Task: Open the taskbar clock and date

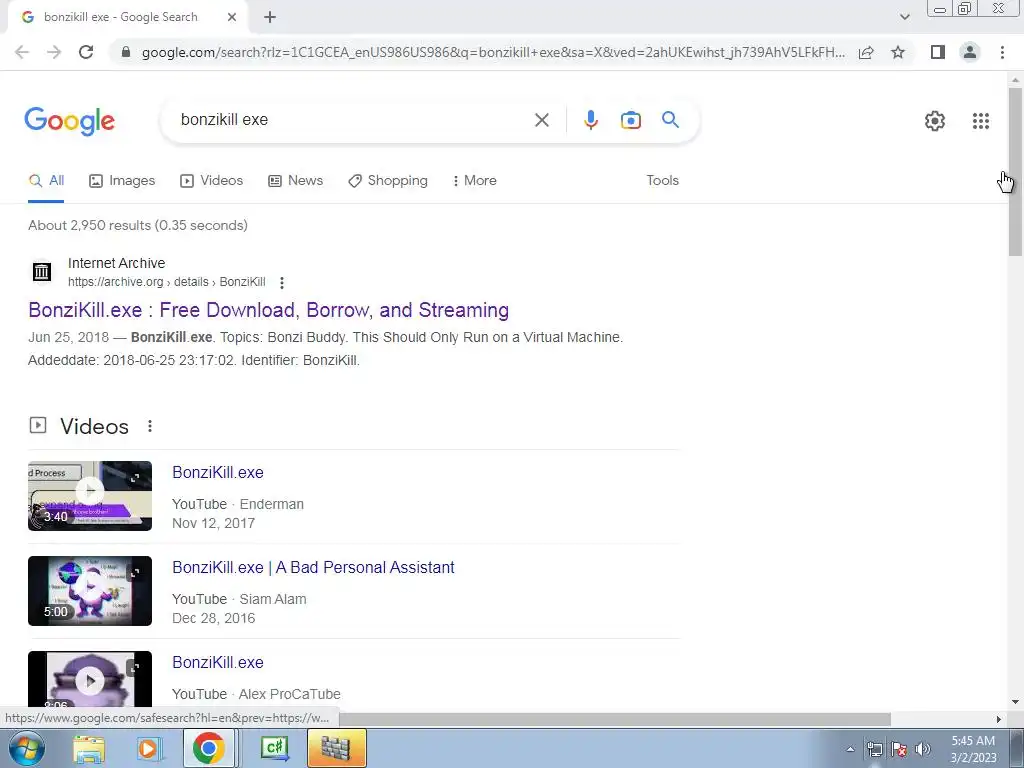Action: 973,749
